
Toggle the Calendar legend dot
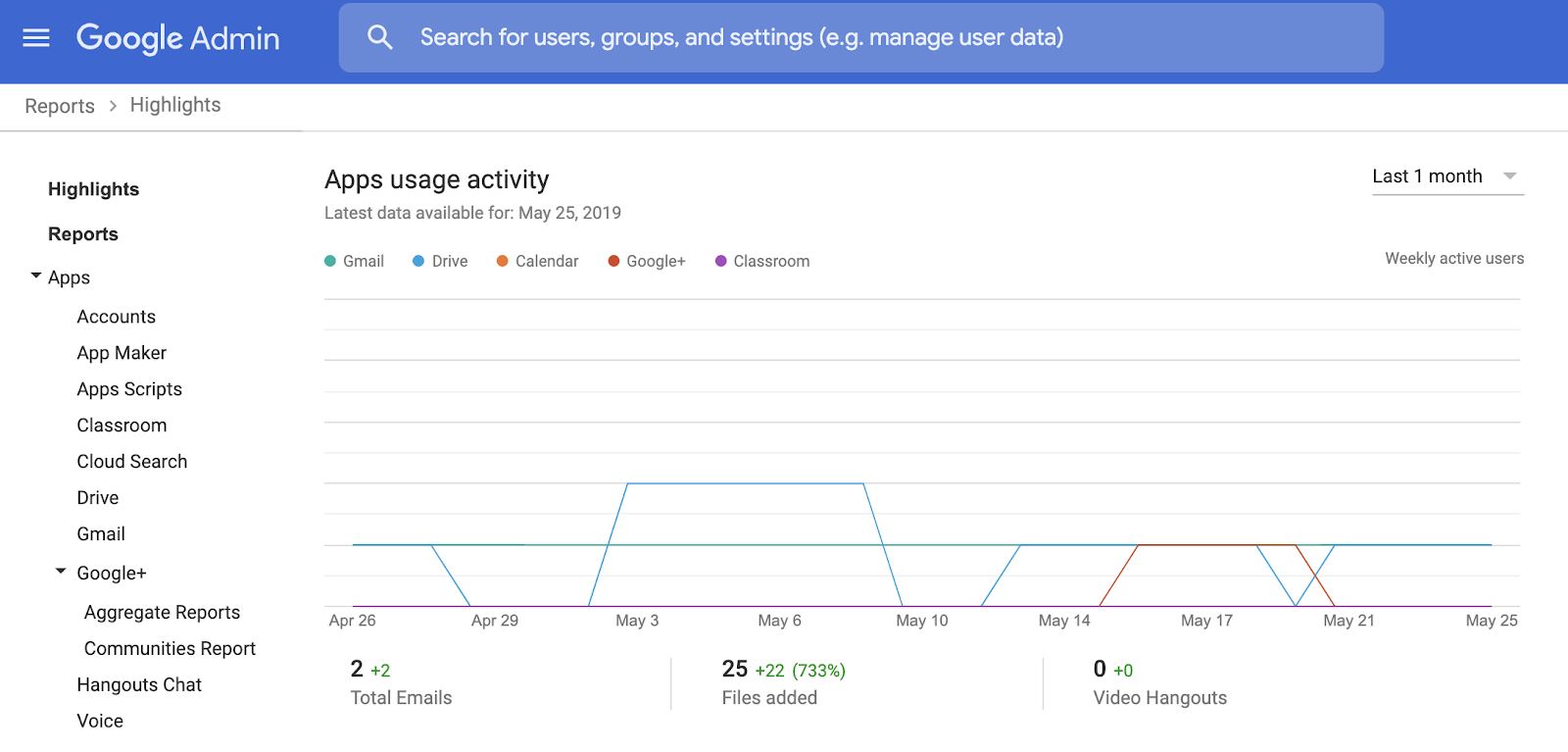(x=502, y=261)
